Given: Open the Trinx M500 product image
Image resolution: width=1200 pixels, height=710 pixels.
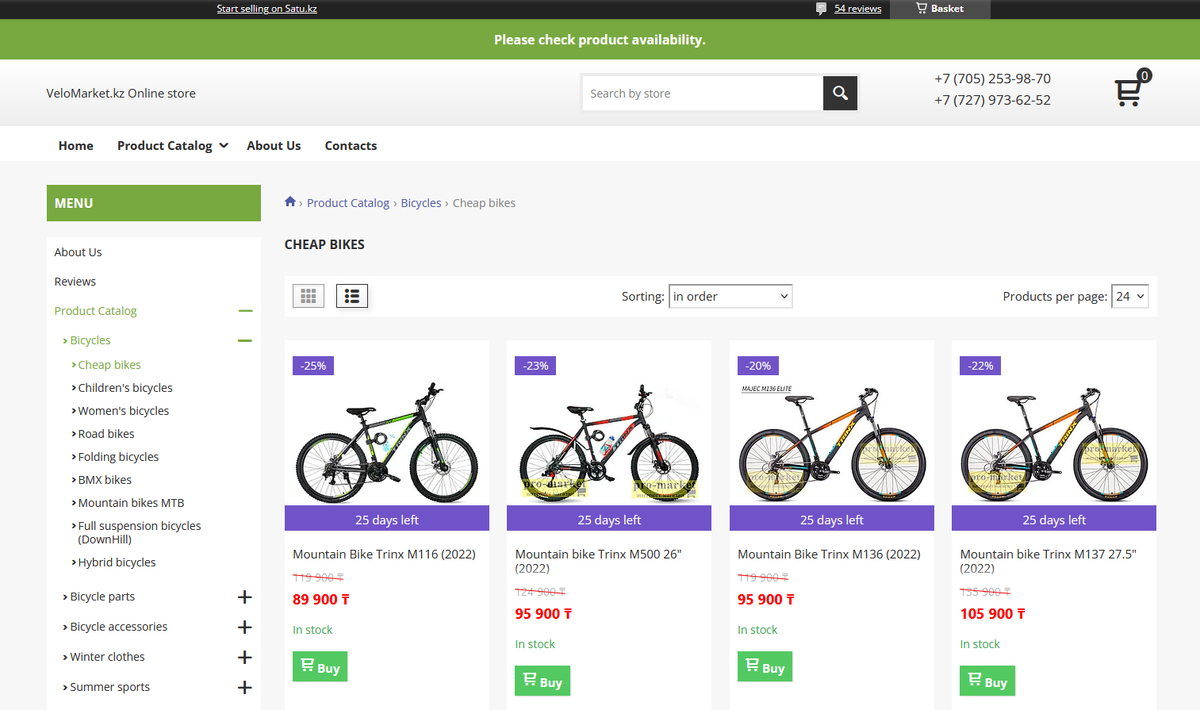Looking at the screenshot, I should (609, 441).
